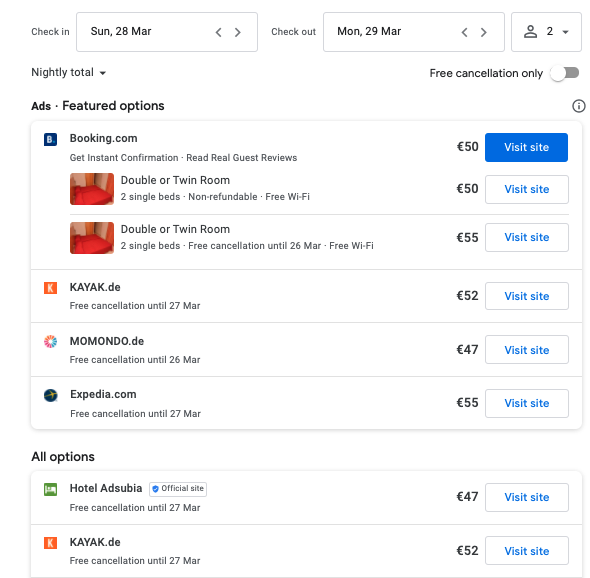Click the KAYAK.de logo under All options

click(x=50, y=543)
